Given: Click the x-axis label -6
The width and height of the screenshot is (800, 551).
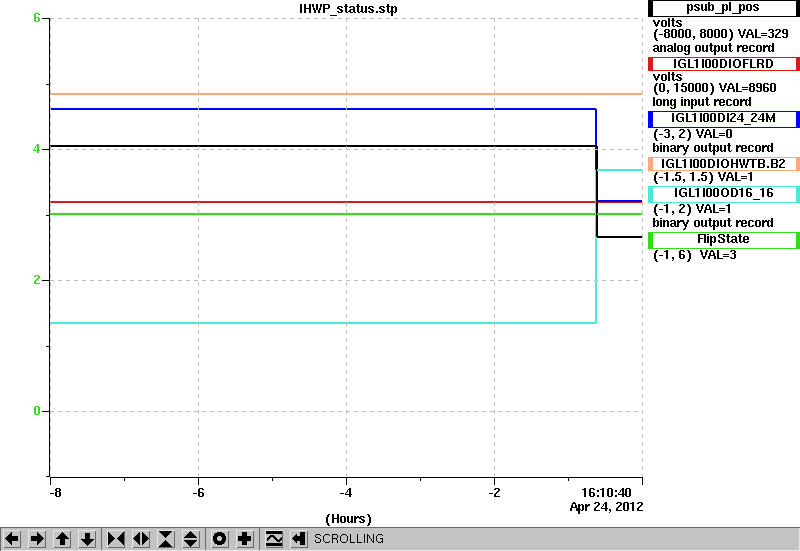Looking at the screenshot, I should click(x=198, y=493).
